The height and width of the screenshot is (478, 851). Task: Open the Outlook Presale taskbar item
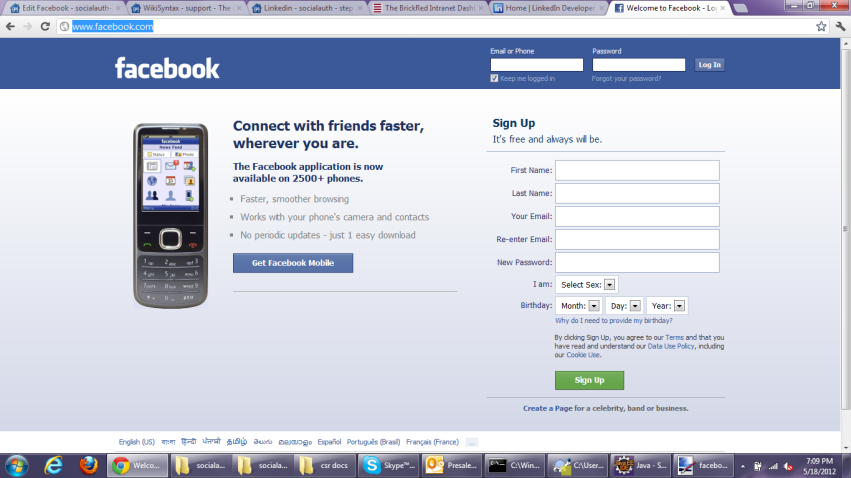click(x=451, y=466)
